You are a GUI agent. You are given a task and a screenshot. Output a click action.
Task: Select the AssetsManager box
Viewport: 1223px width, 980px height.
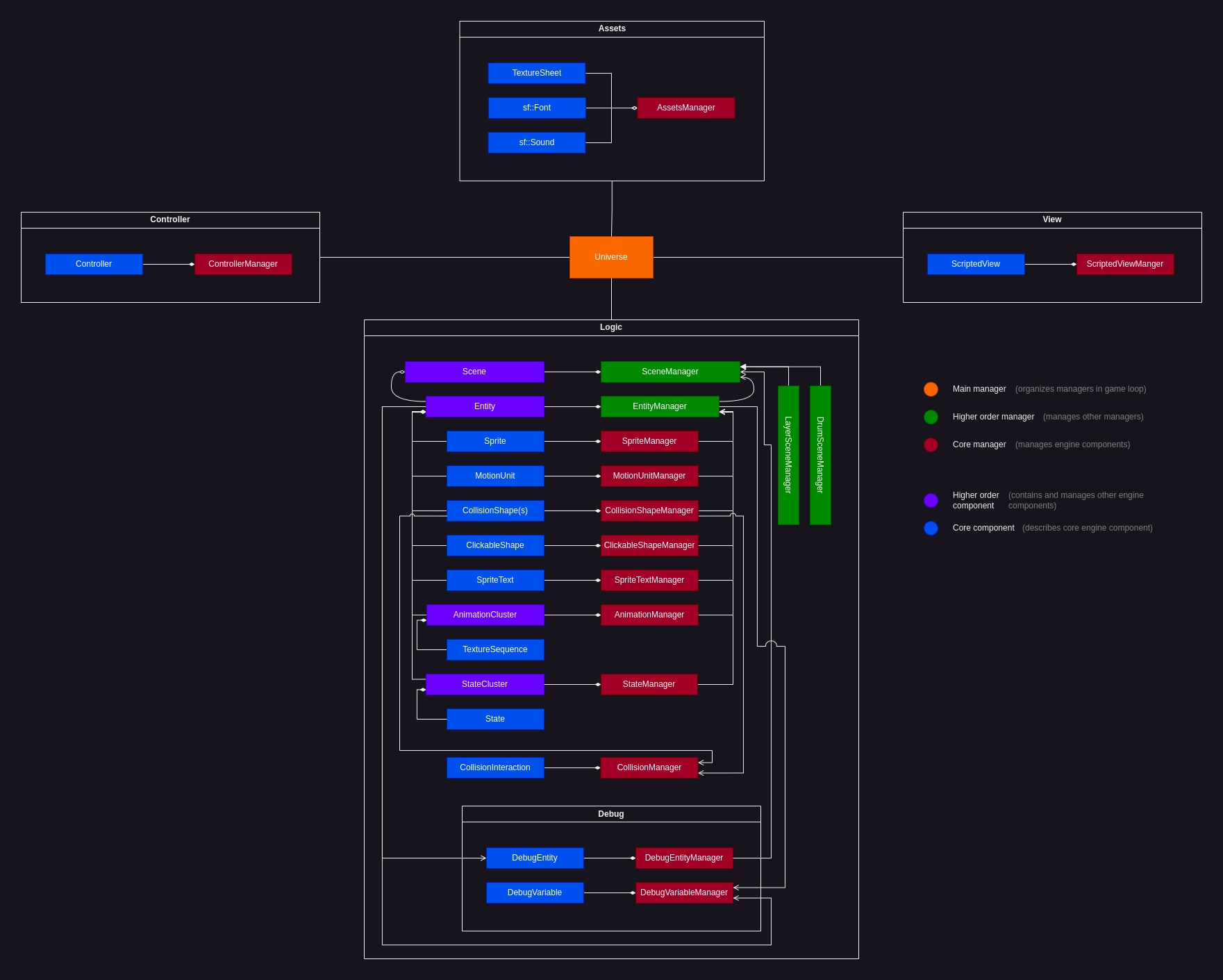pos(685,108)
